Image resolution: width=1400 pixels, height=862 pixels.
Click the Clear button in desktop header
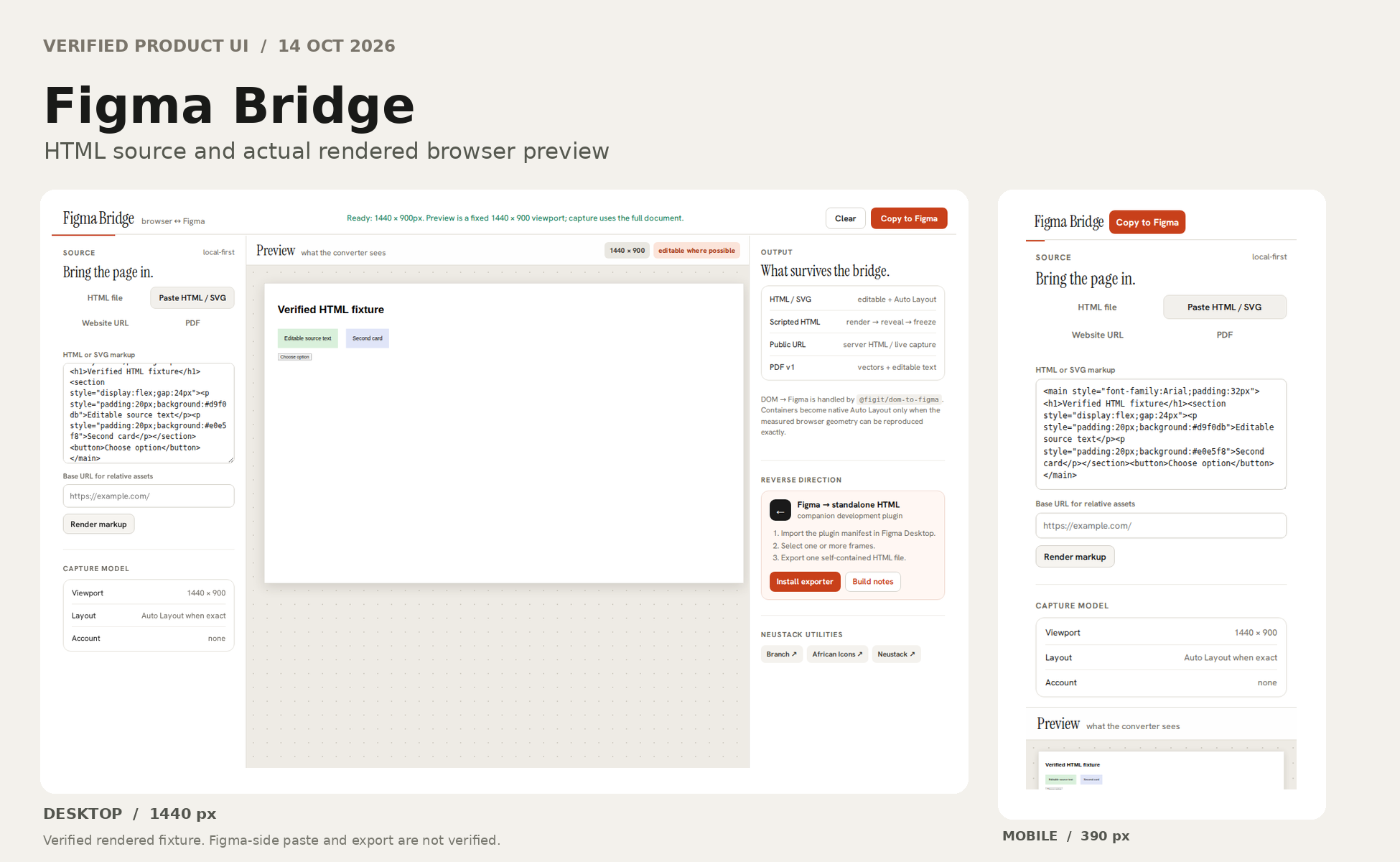(x=845, y=218)
